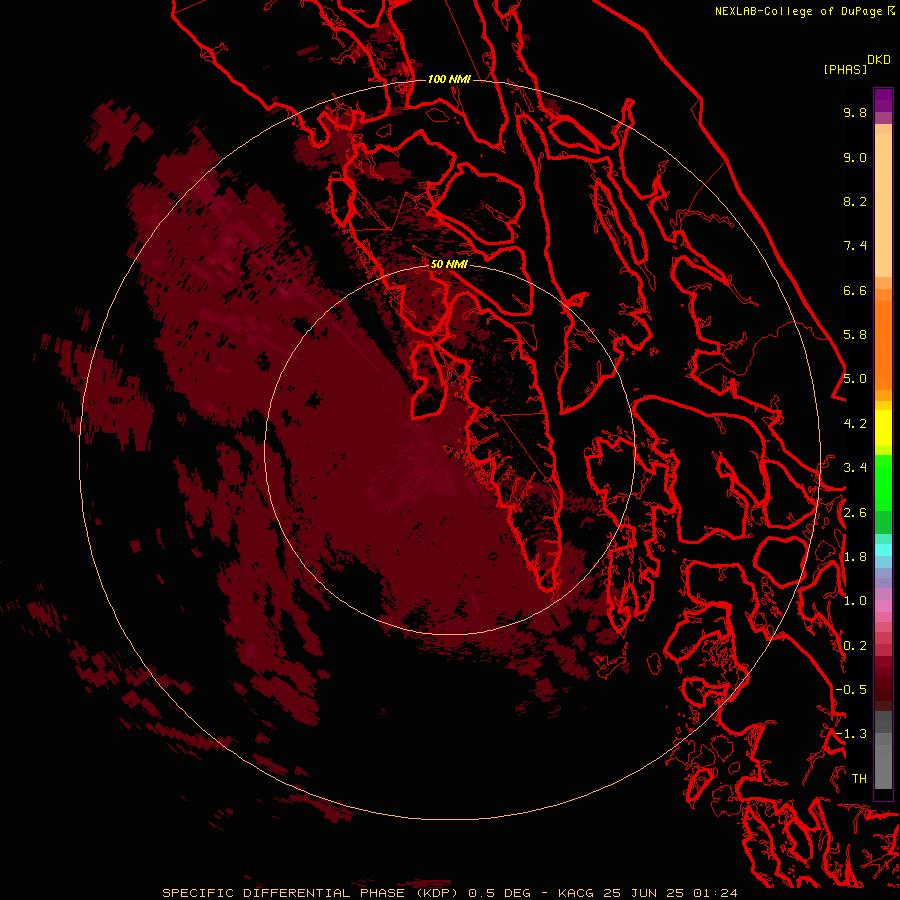Click the bright green color scale band
Viewport: 900px width, 900px height.
[883, 482]
